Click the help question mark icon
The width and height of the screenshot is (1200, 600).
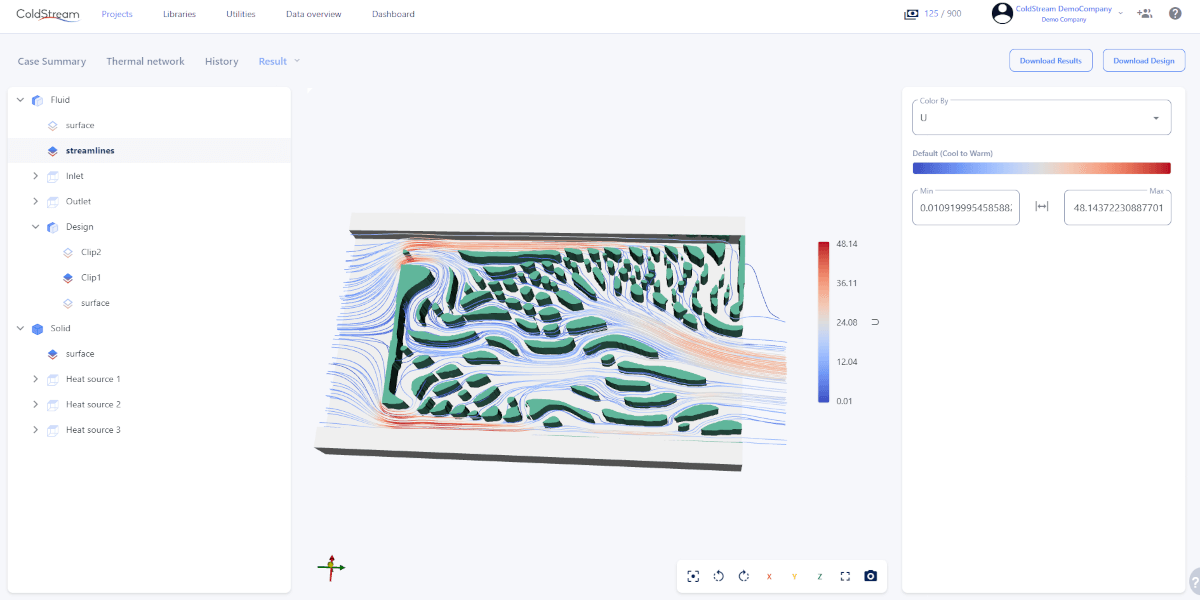coord(1175,13)
